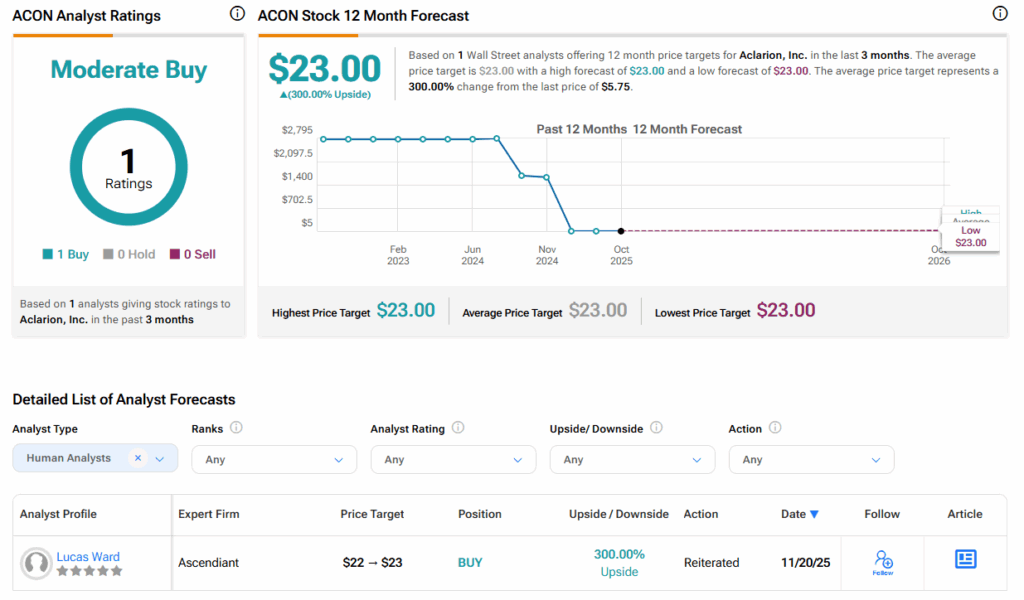Follow analyst Lucas Ward

point(883,562)
